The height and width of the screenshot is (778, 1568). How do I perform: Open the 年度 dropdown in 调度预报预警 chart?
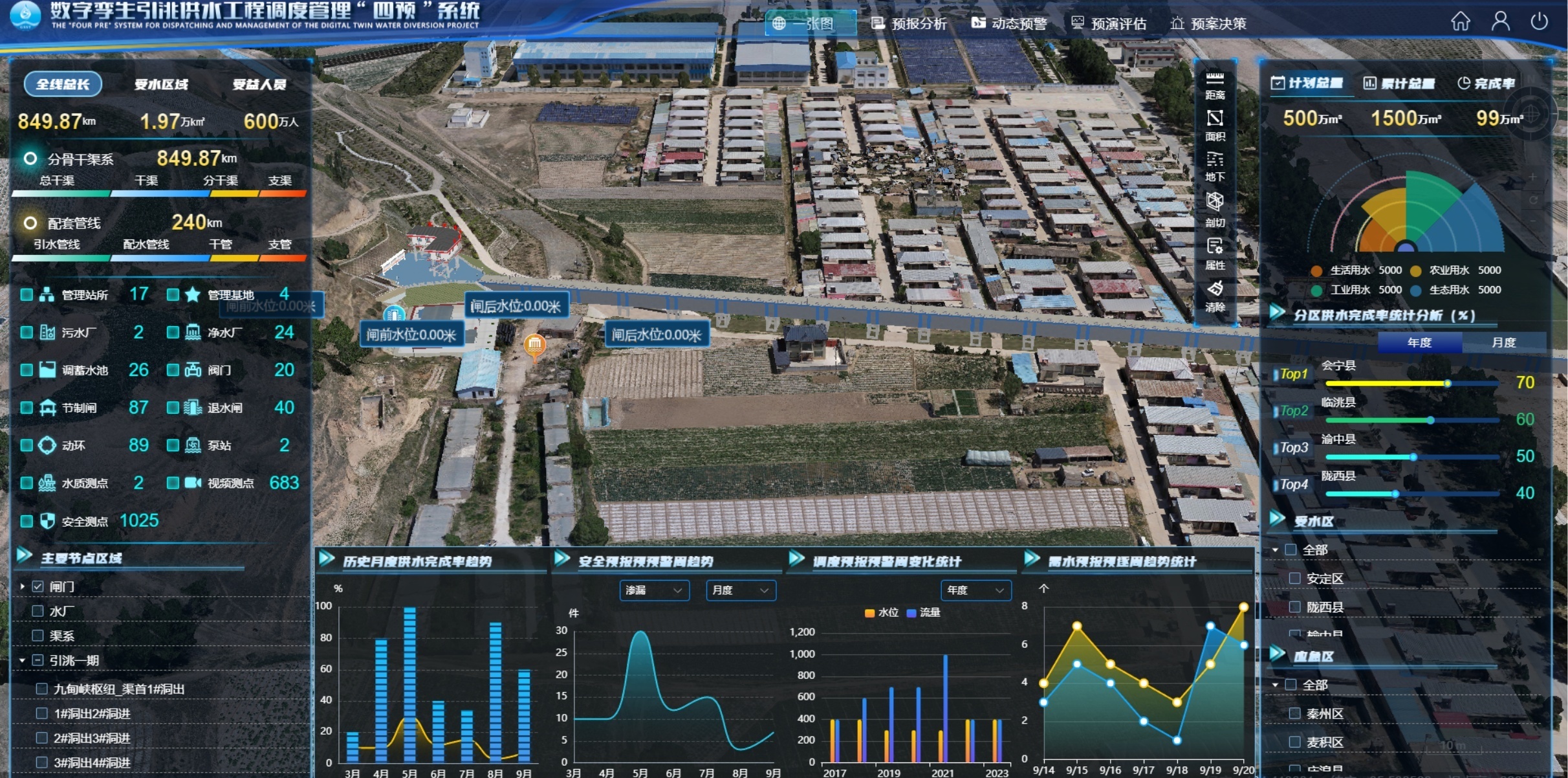[x=975, y=590]
